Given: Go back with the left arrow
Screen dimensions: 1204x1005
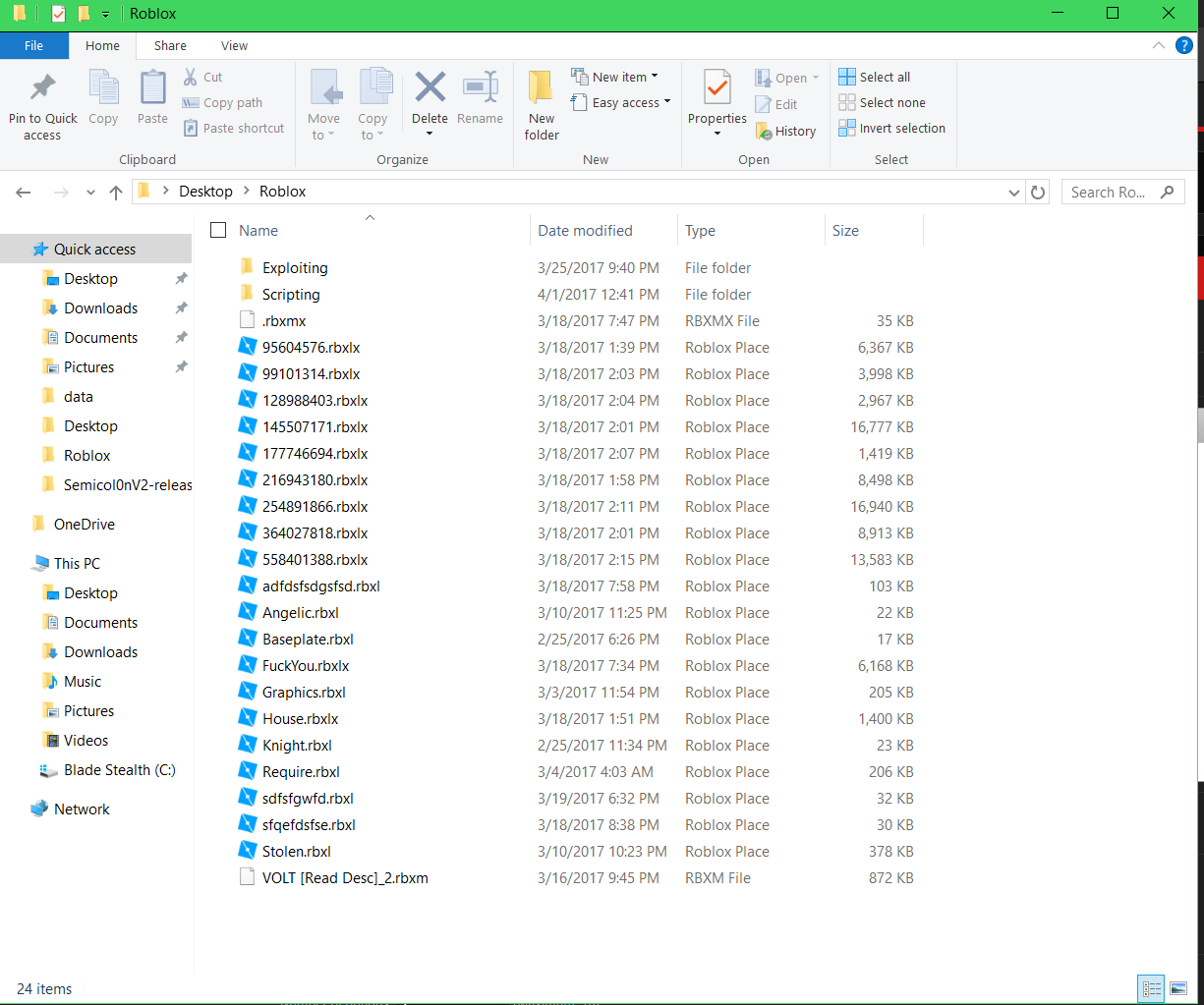Looking at the screenshot, I should tap(24, 193).
